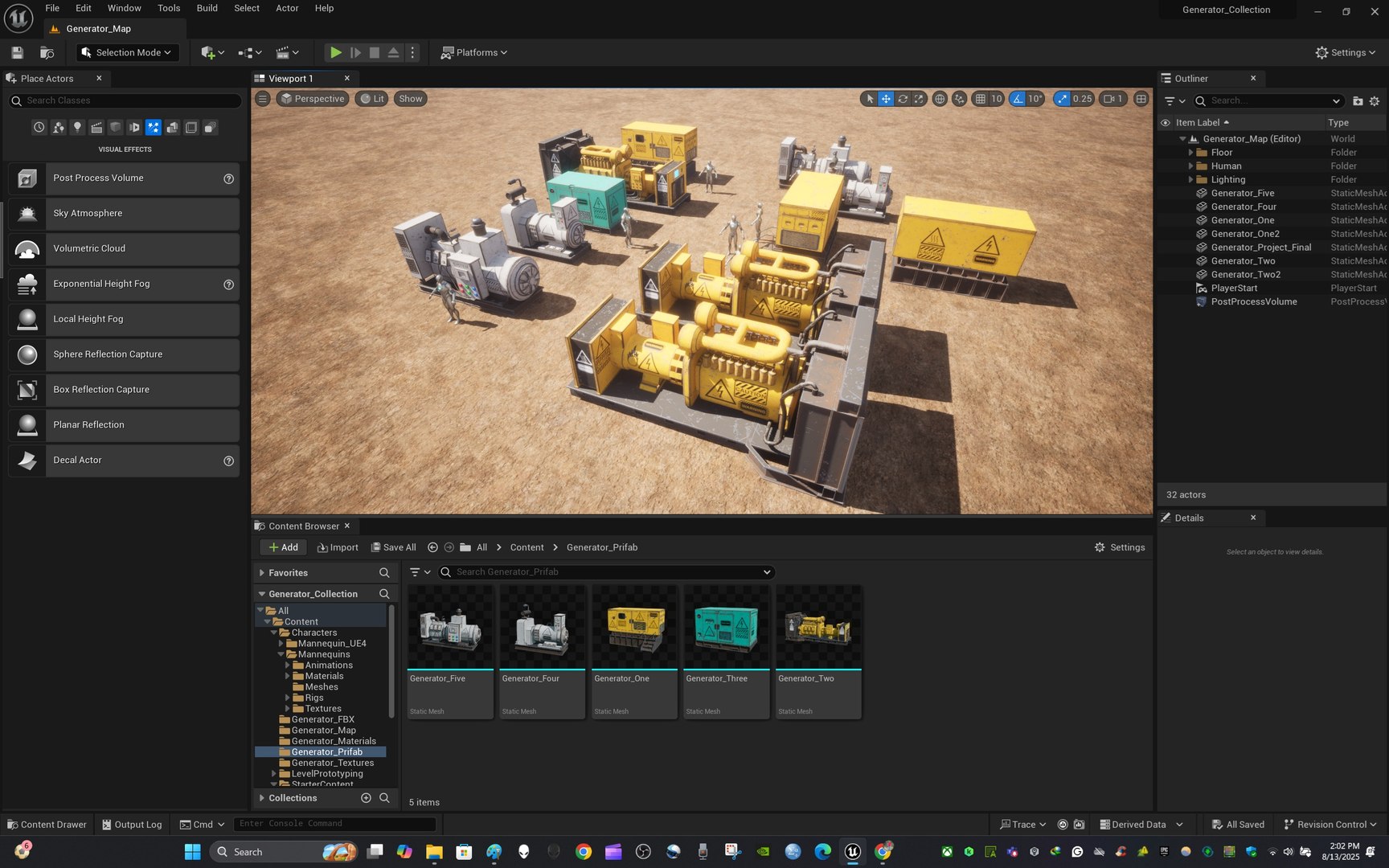This screenshot has height=868, width=1389.
Task: Select the Volumes category icon in Place Actors
Action: (191, 127)
